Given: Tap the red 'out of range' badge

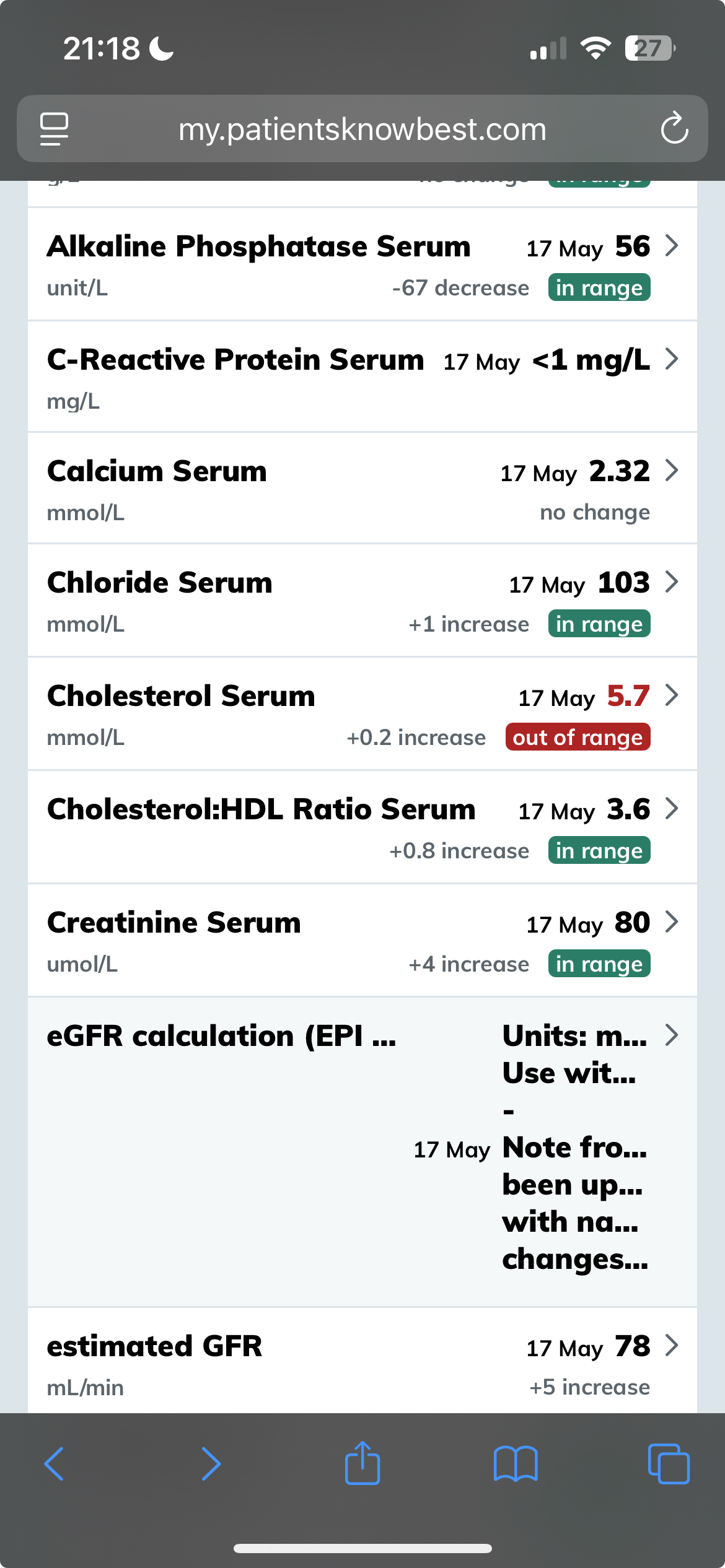Looking at the screenshot, I should pyautogui.click(x=578, y=738).
